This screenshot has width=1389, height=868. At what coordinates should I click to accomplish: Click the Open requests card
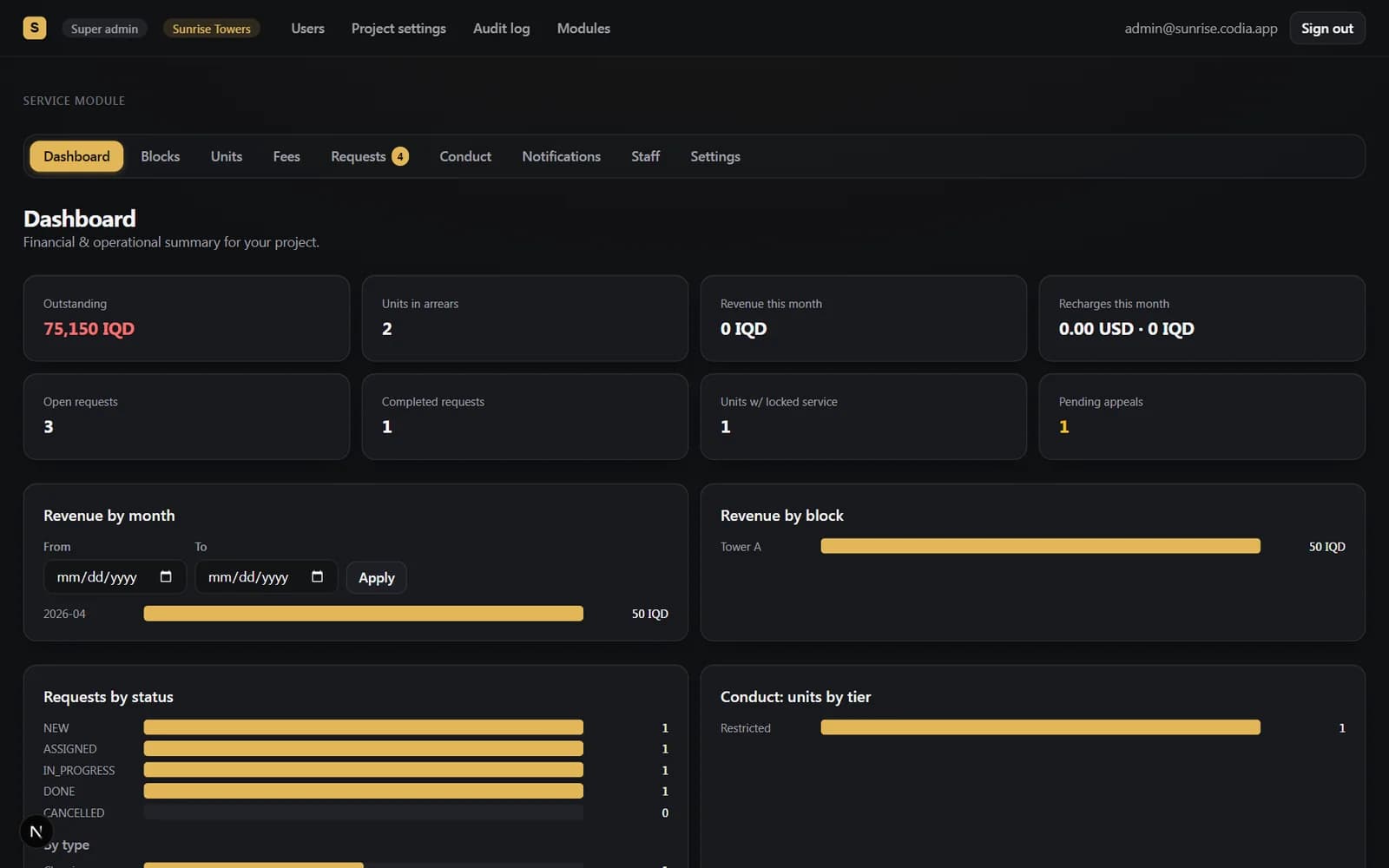pos(187,417)
